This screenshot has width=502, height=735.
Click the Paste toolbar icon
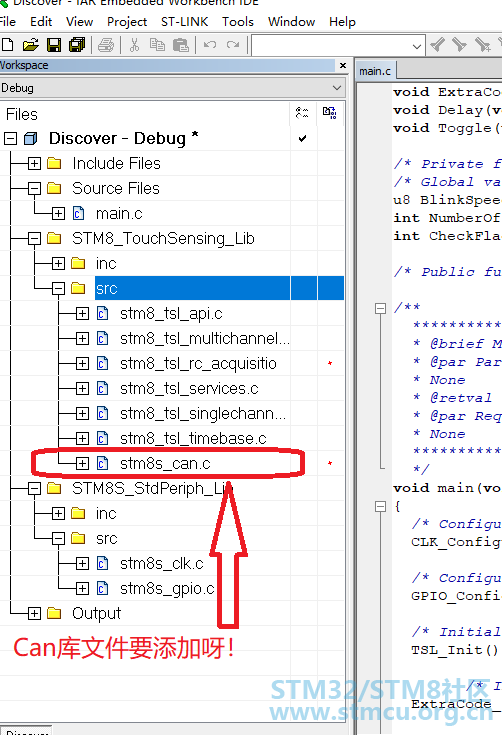[180, 45]
